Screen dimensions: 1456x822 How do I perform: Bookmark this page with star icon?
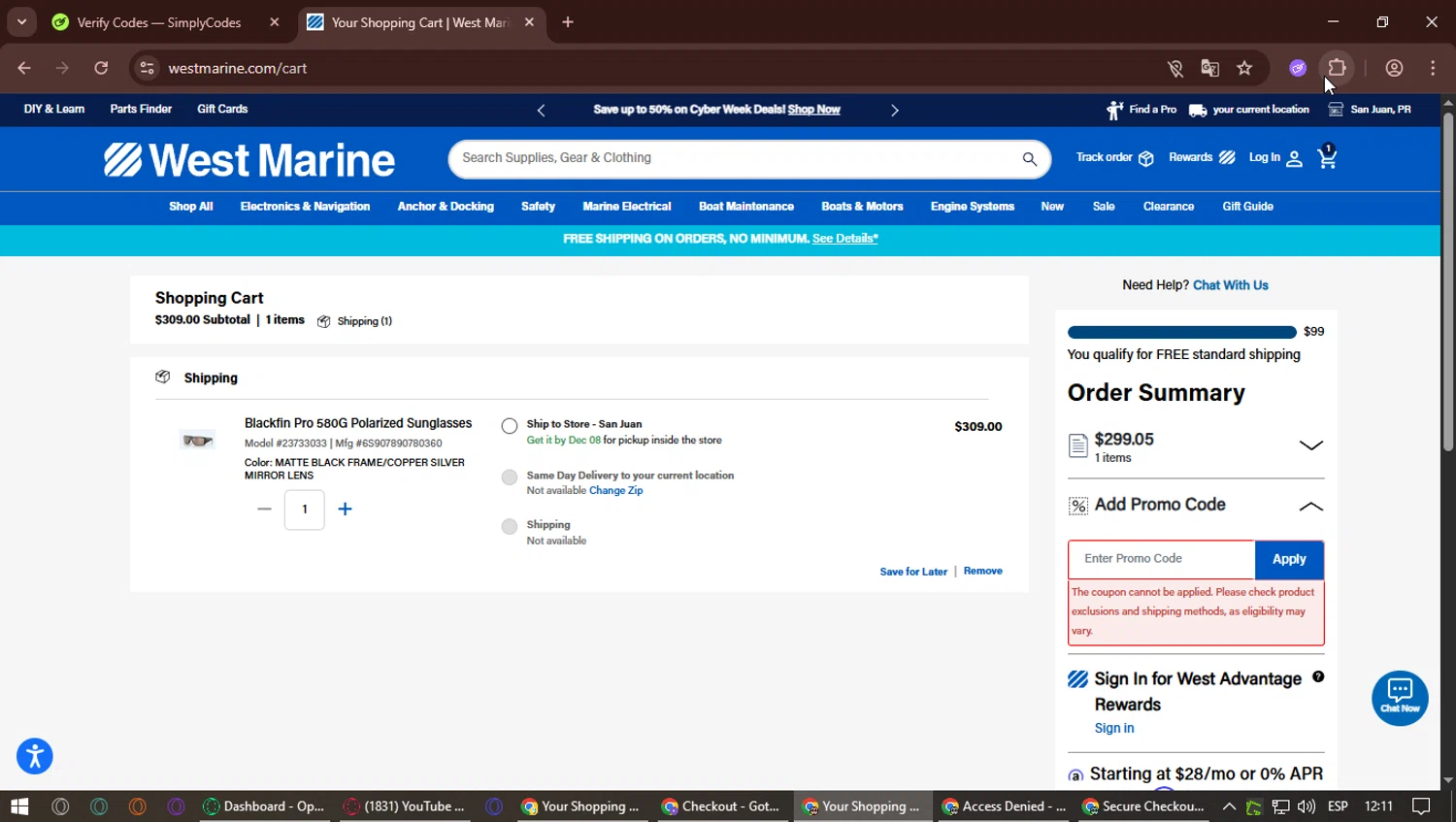(1244, 68)
